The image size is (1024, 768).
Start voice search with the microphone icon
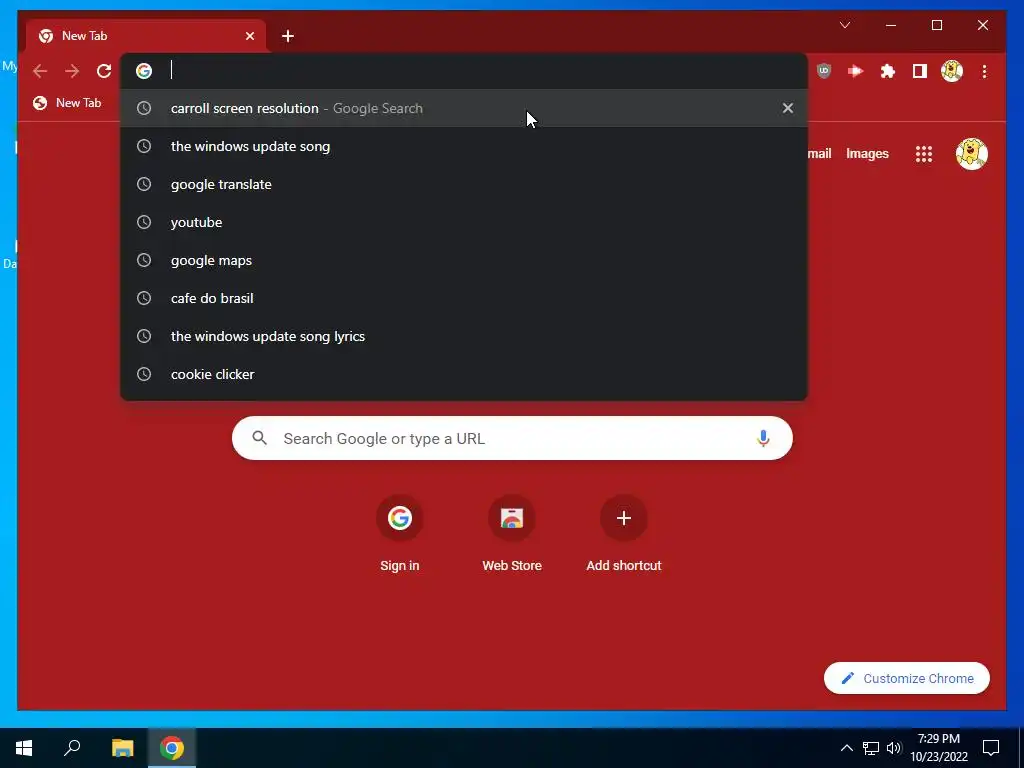(x=763, y=438)
